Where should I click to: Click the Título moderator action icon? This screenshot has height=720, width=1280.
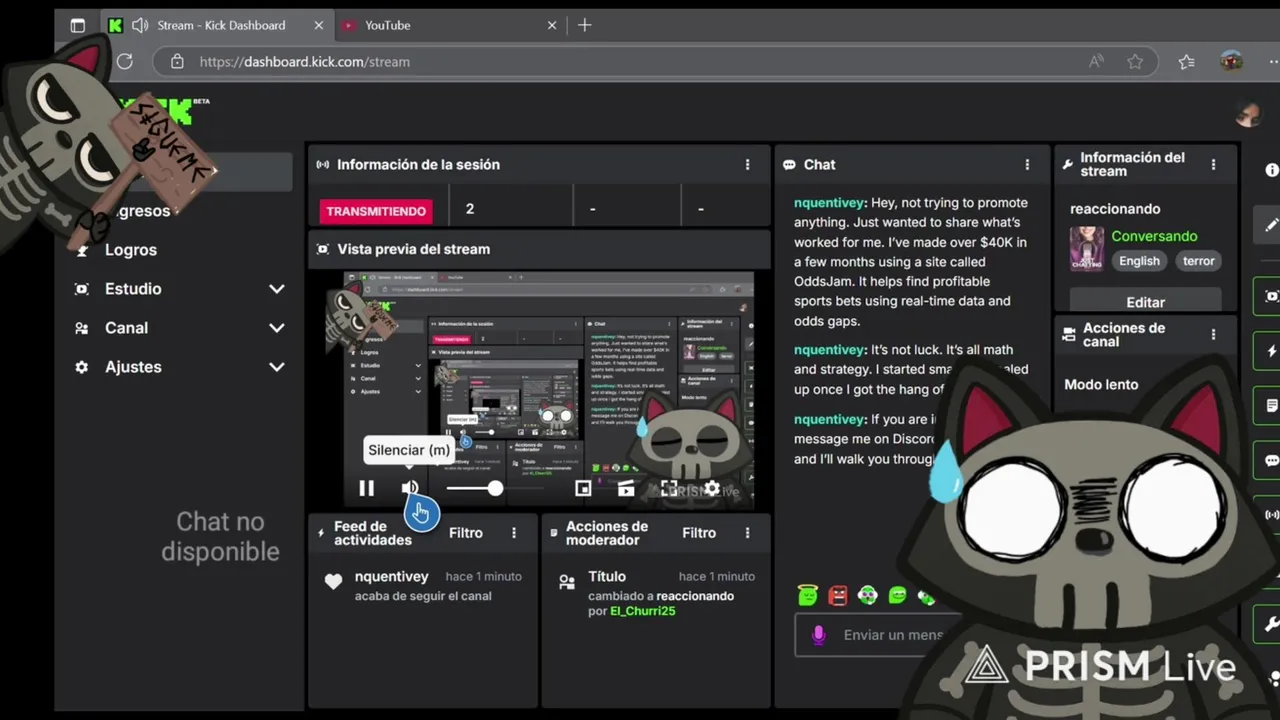point(567,582)
